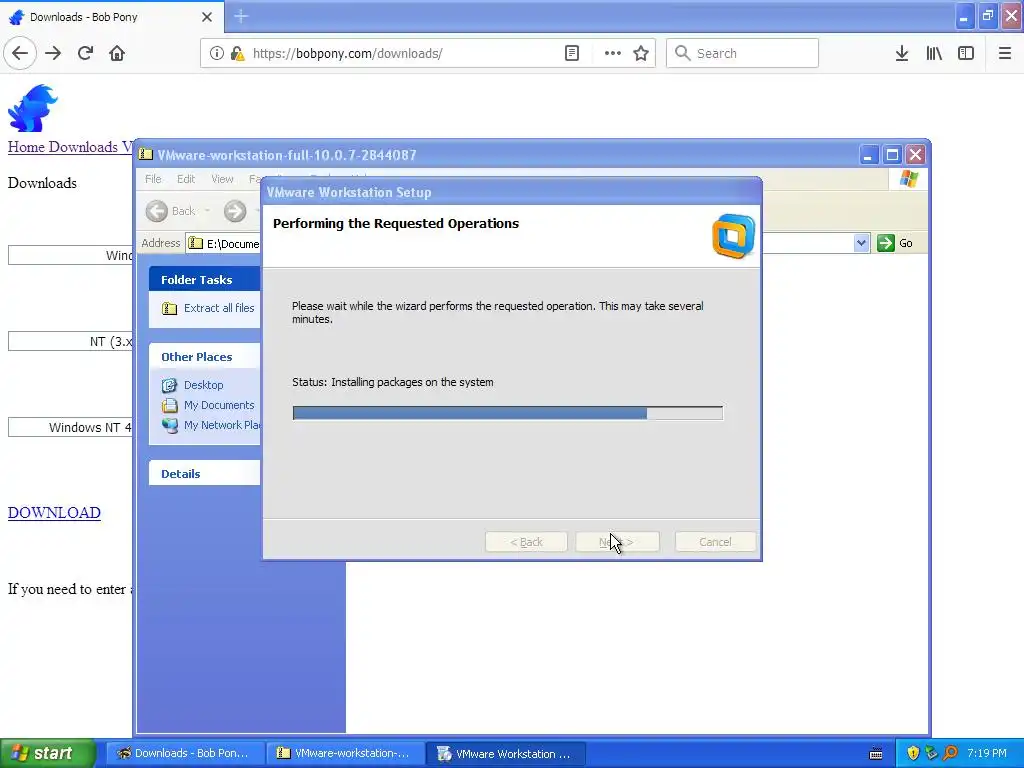Open Firefox home page icon
This screenshot has width=1024, height=768.
pyautogui.click(x=117, y=54)
